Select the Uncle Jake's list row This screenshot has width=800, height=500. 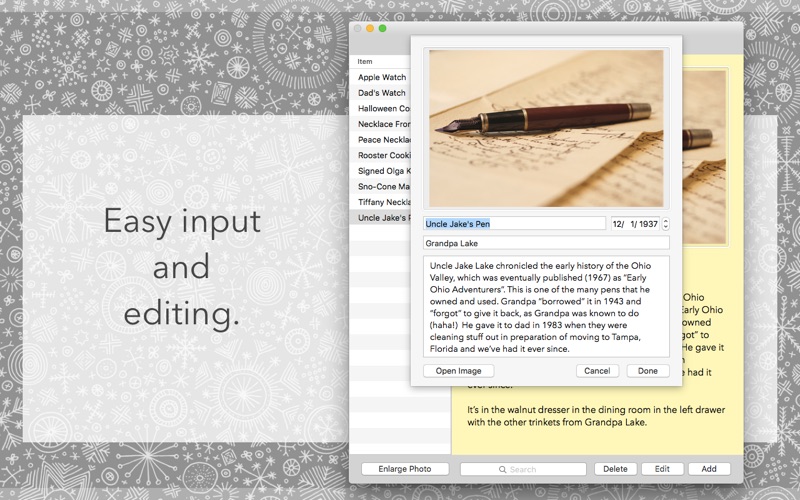coord(380,218)
